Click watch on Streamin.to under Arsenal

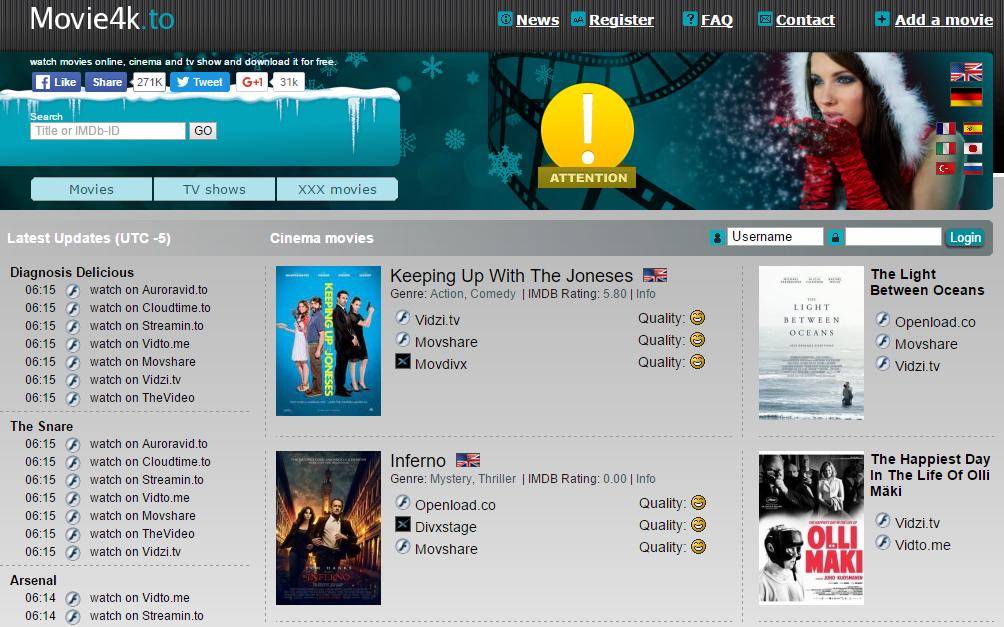[147, 615]
